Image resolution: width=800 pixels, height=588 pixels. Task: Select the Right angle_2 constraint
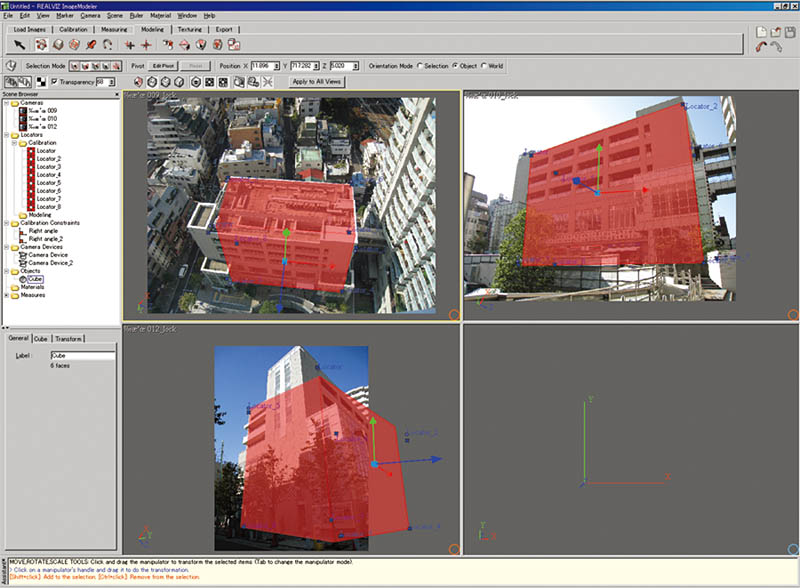[x=45, y=239]
